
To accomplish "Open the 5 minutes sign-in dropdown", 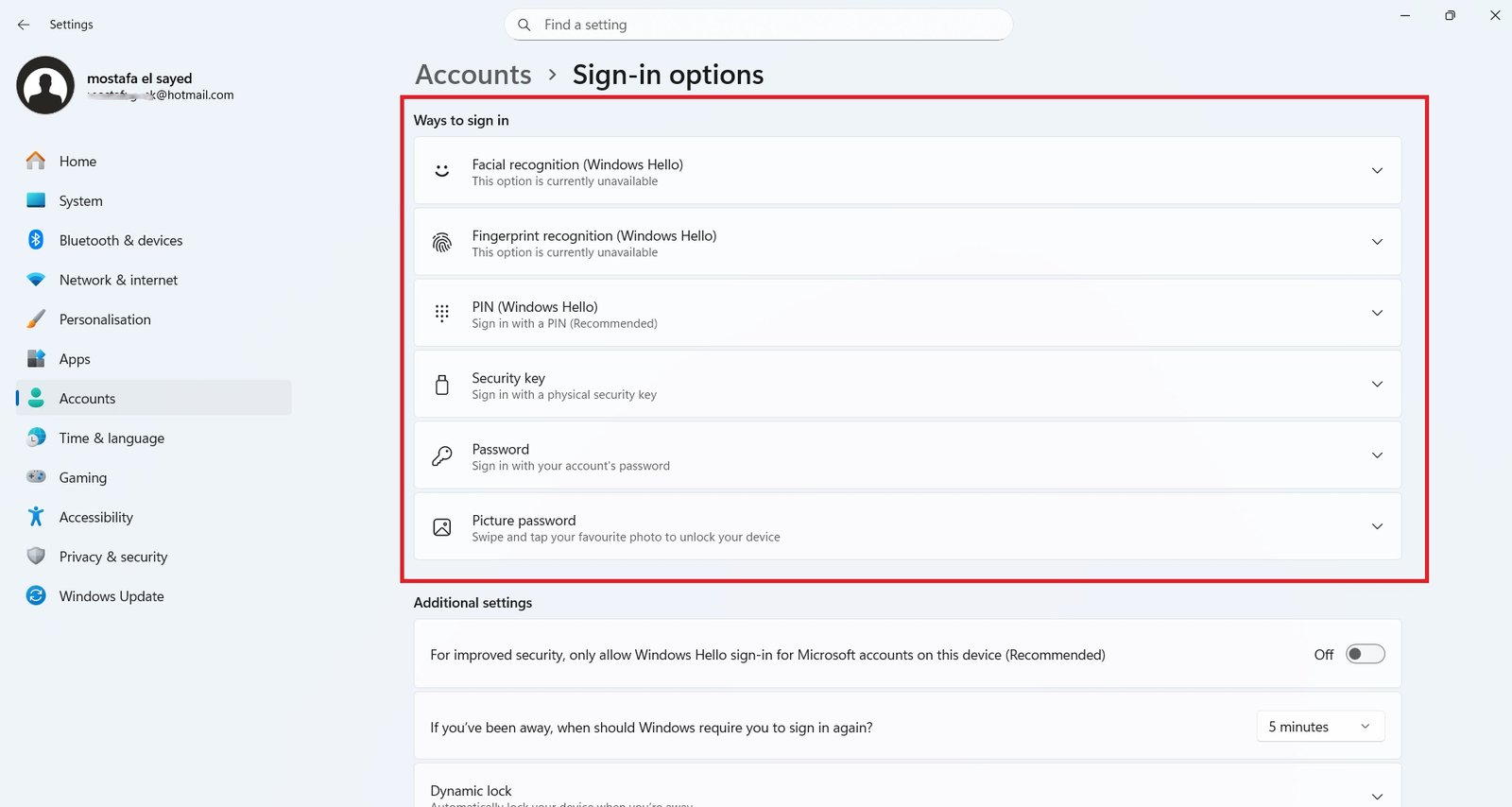I will 1320,727.
